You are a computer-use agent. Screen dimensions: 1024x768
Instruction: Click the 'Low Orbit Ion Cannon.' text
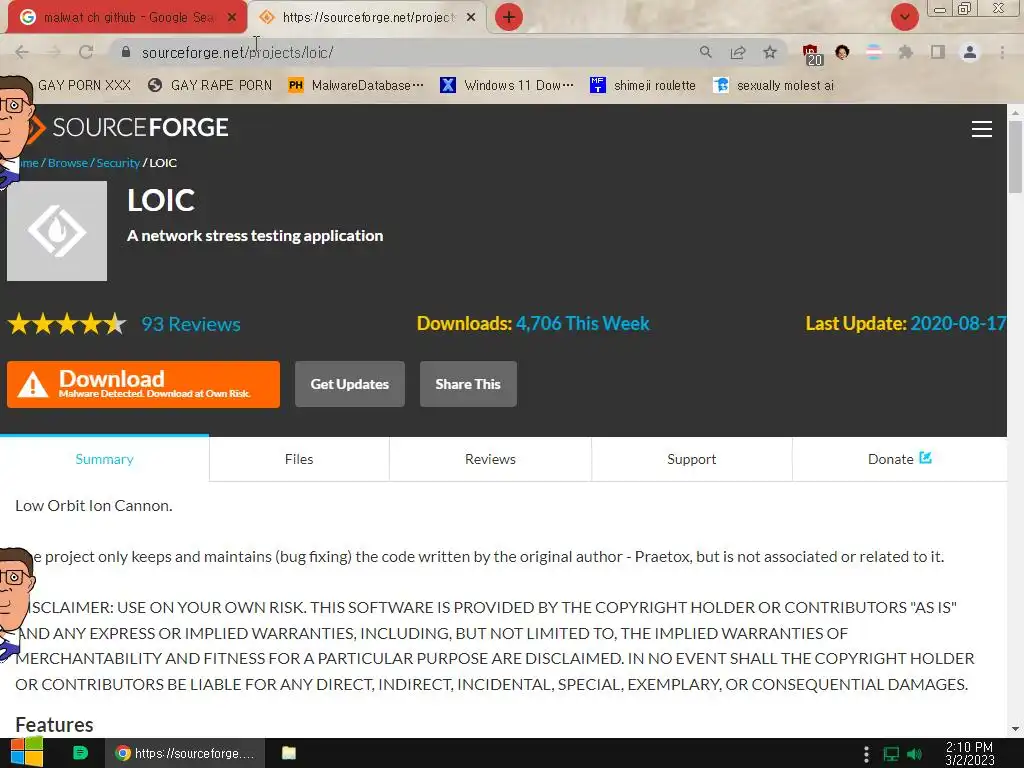coord(94,505)
